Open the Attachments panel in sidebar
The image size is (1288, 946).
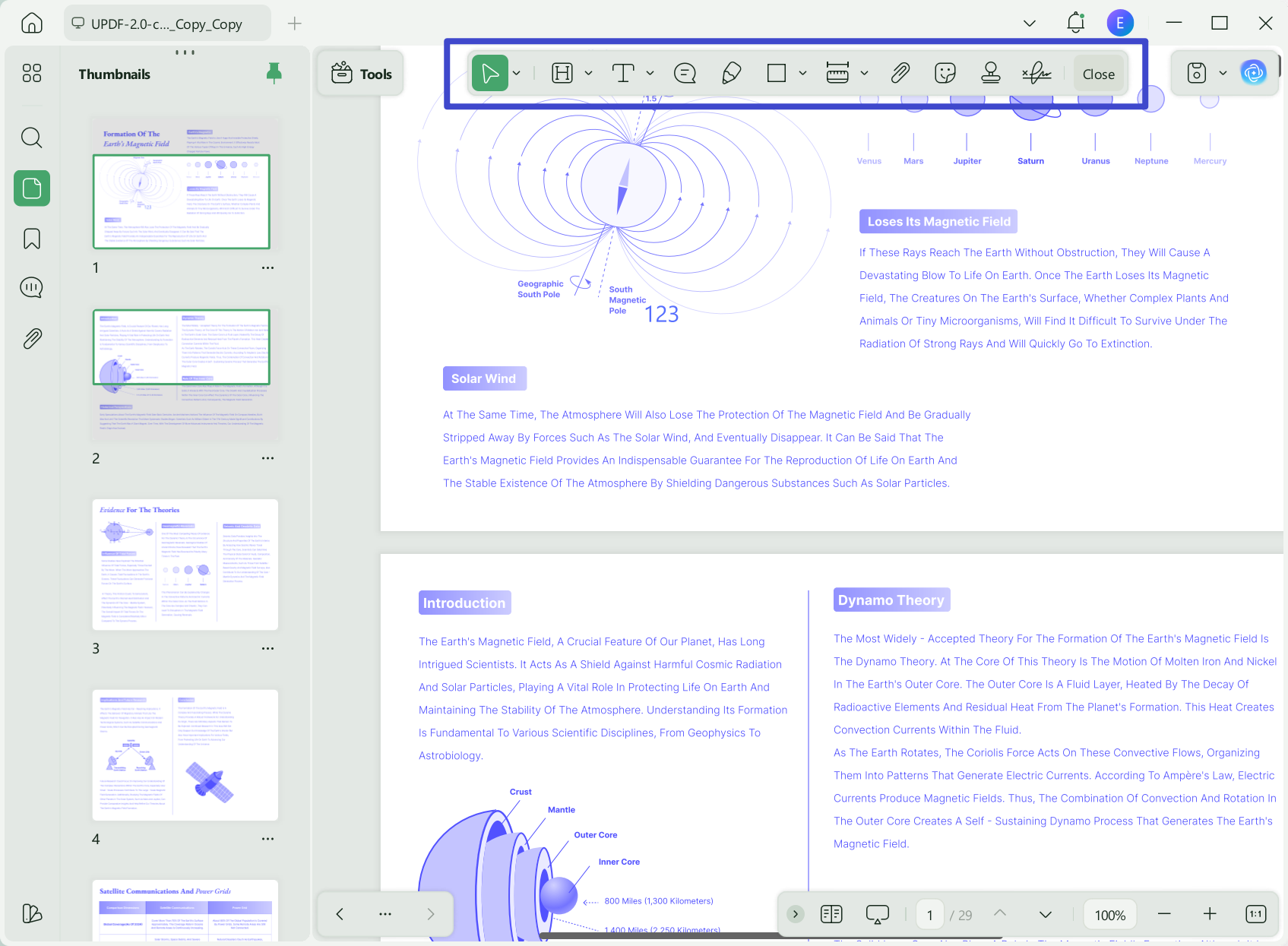click(32, 338)
